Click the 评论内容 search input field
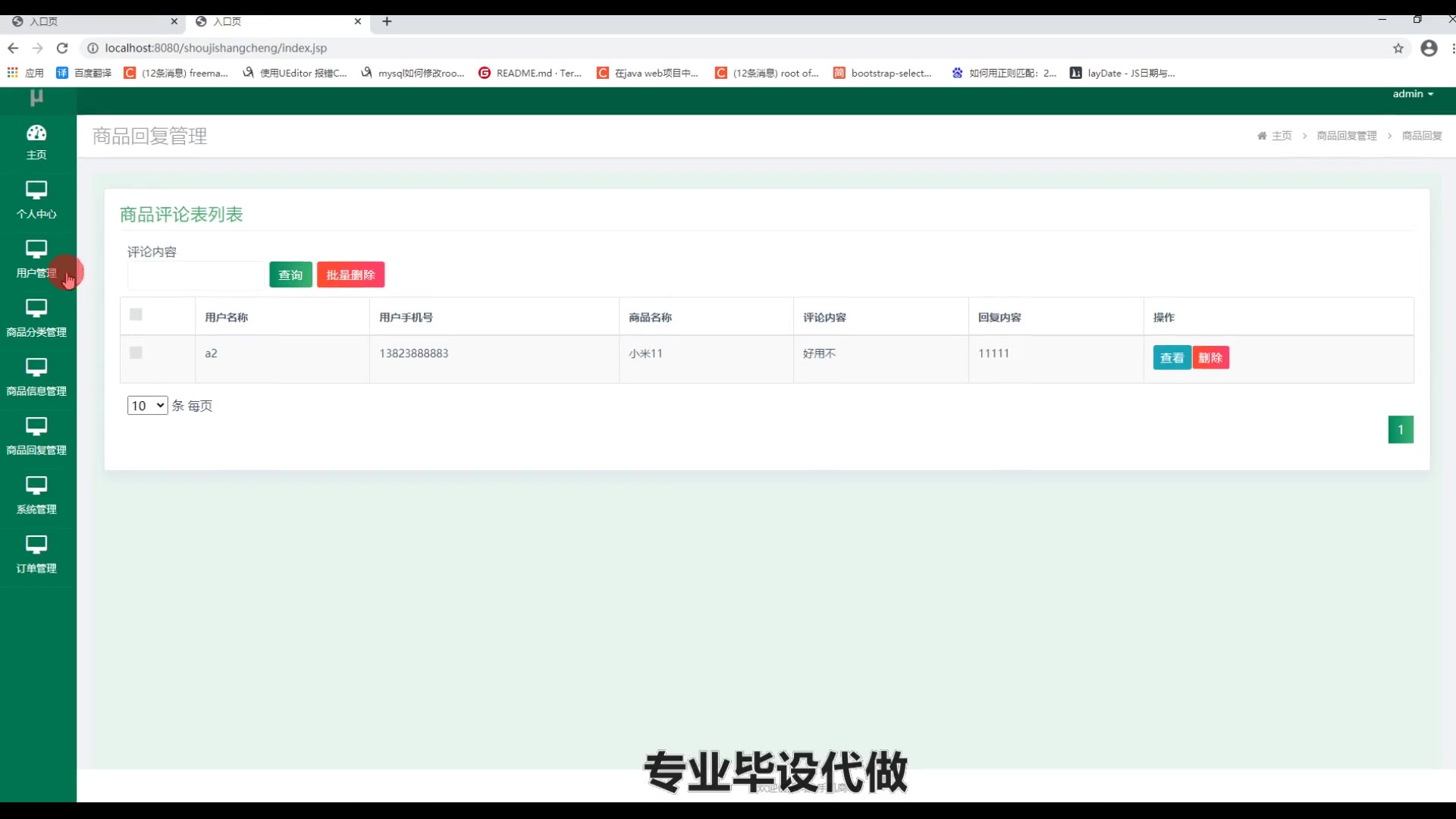 click(196, 275)
